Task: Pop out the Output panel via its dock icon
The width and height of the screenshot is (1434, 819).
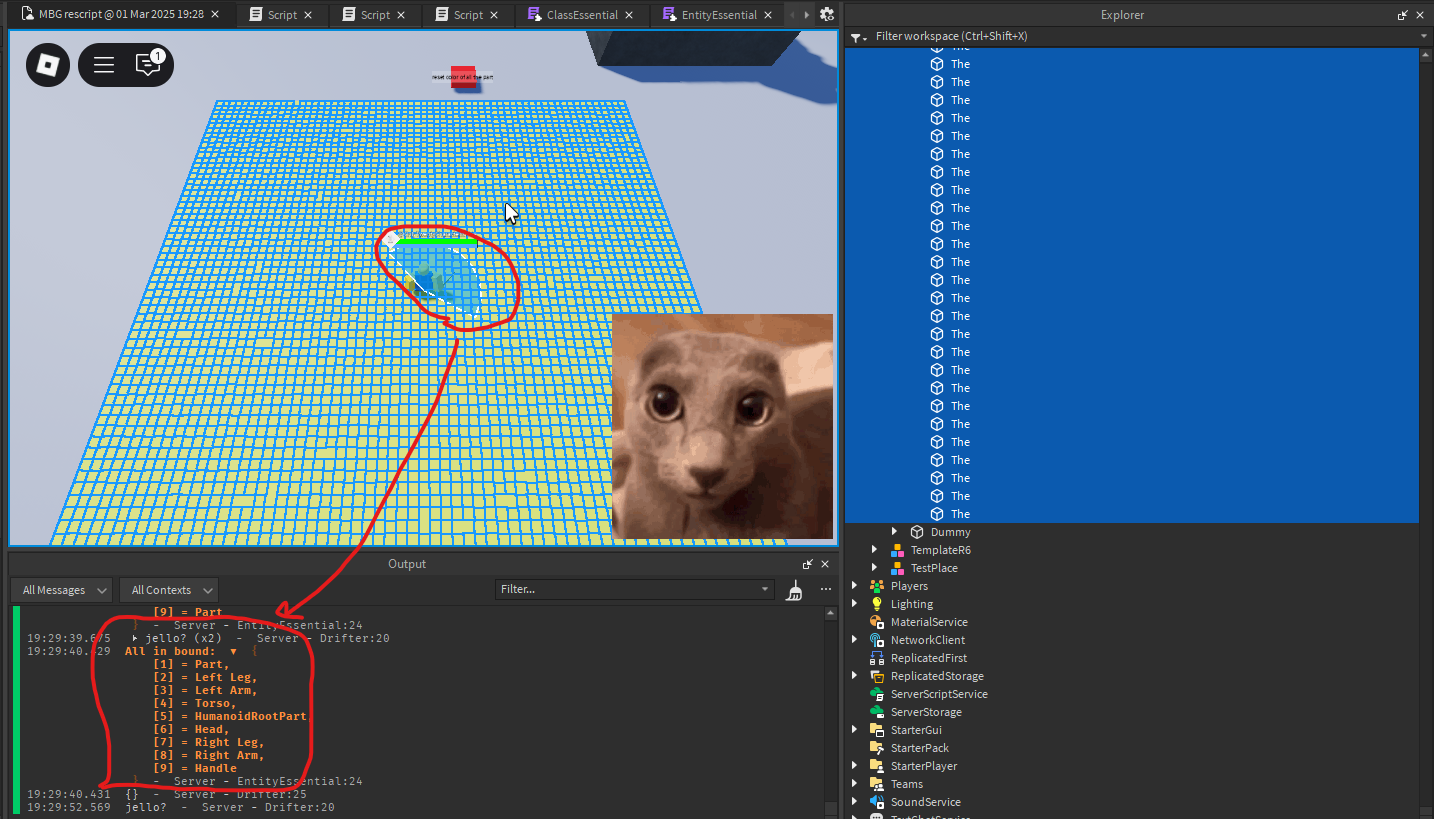Action: [807, 563]
